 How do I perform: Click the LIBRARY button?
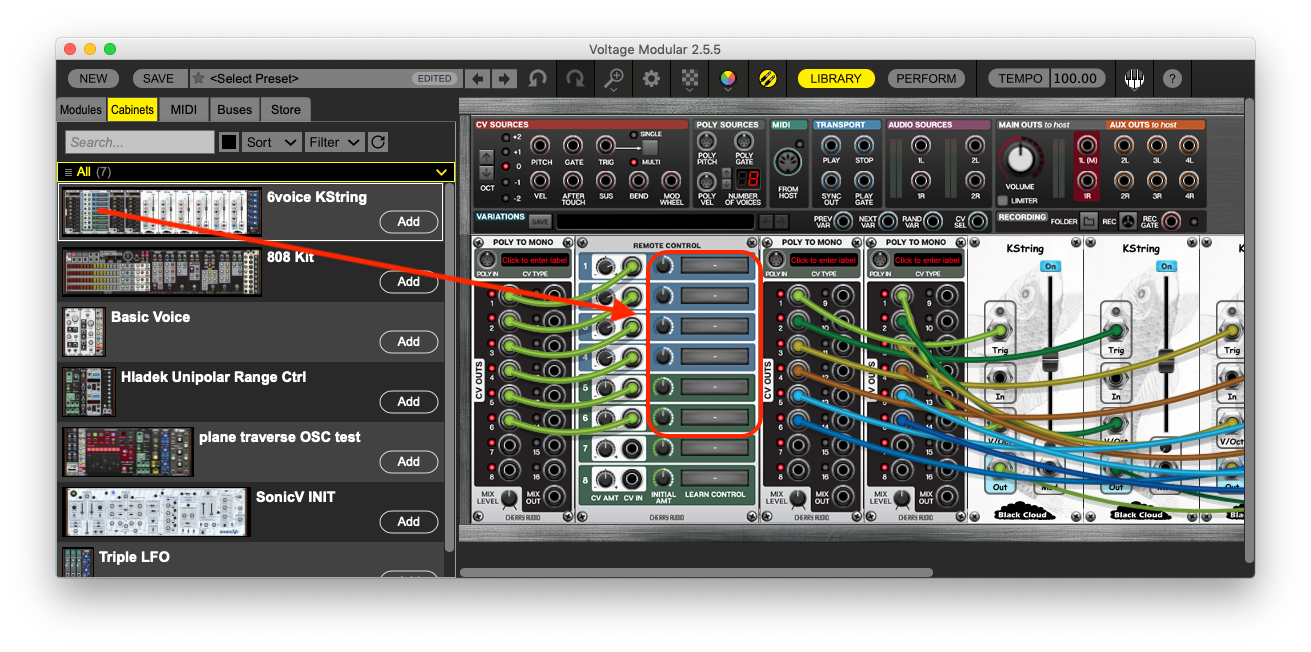[x=836, y=78]
